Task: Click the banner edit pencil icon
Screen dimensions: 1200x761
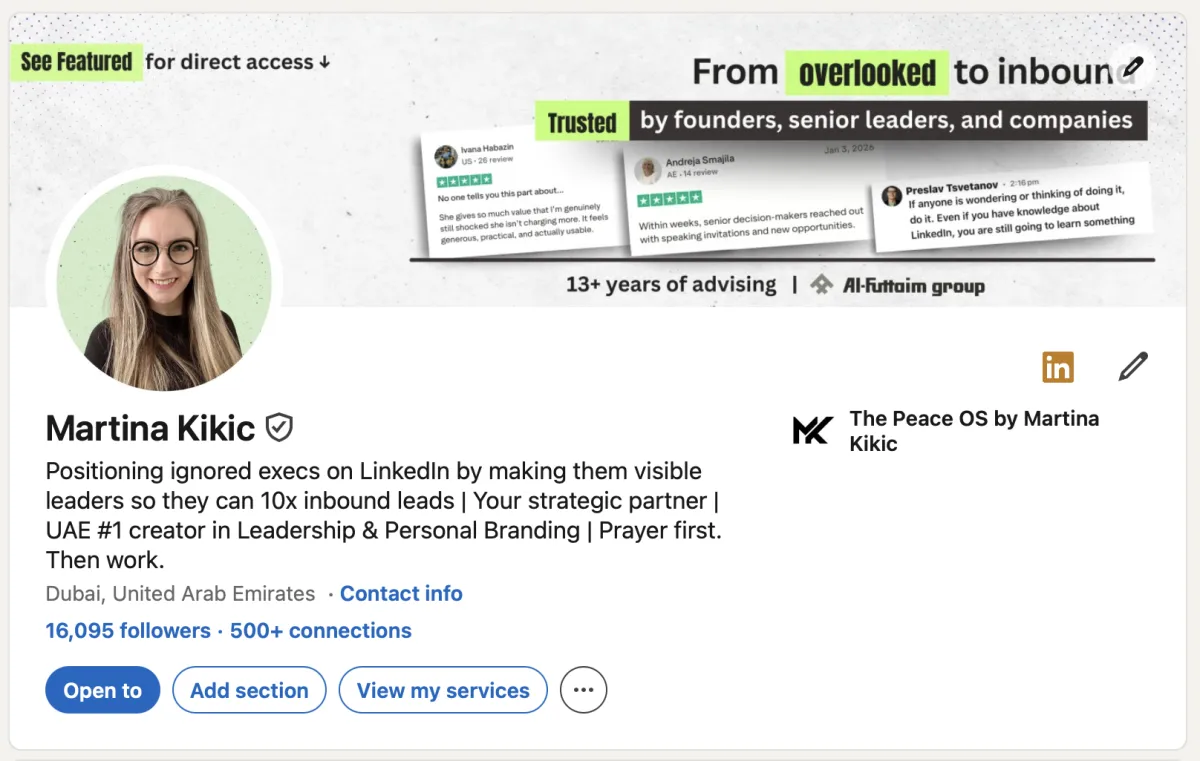Action: (x=1134, y=67)
